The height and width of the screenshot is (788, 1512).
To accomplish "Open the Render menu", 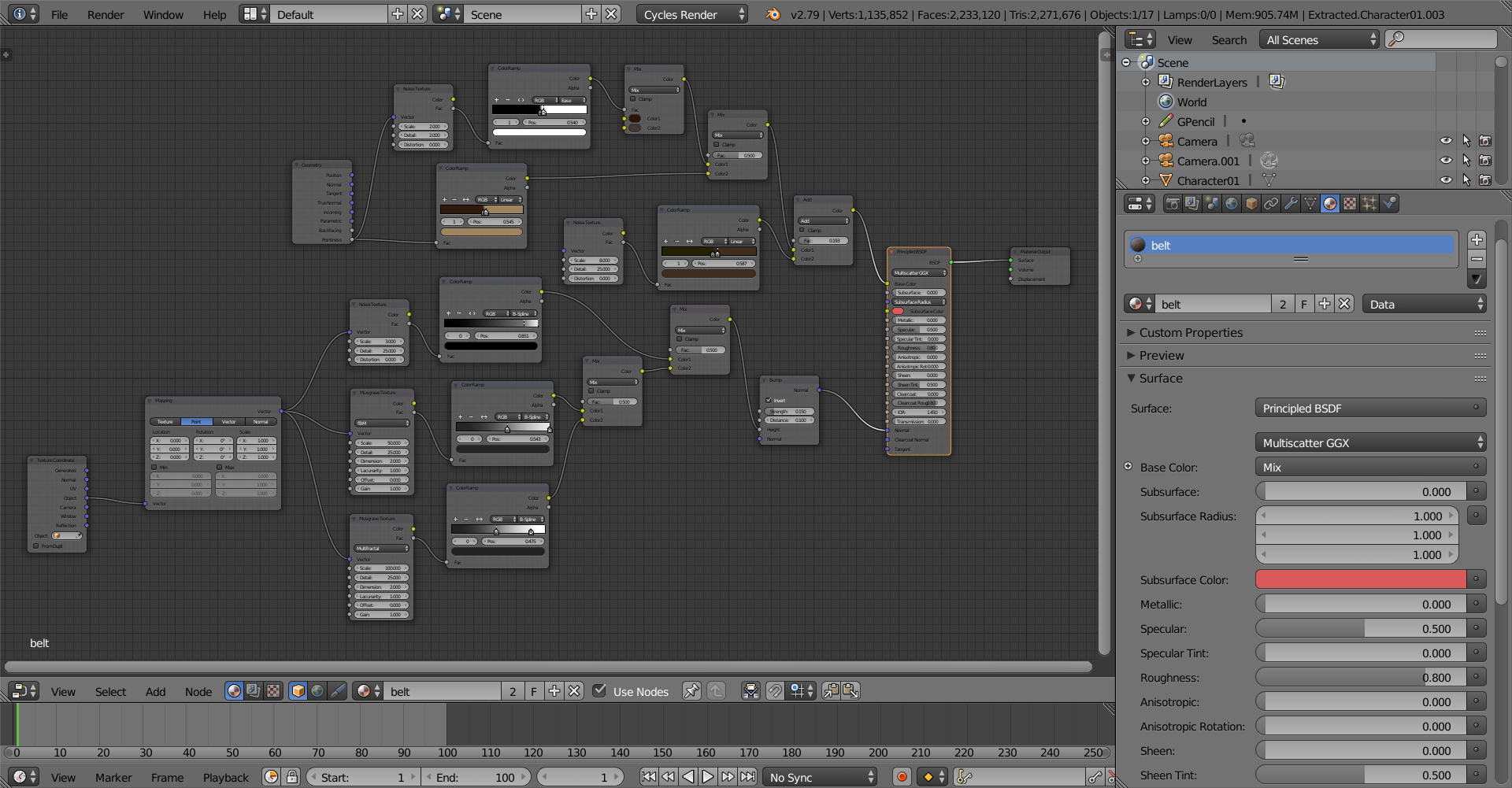I will 106,14.
